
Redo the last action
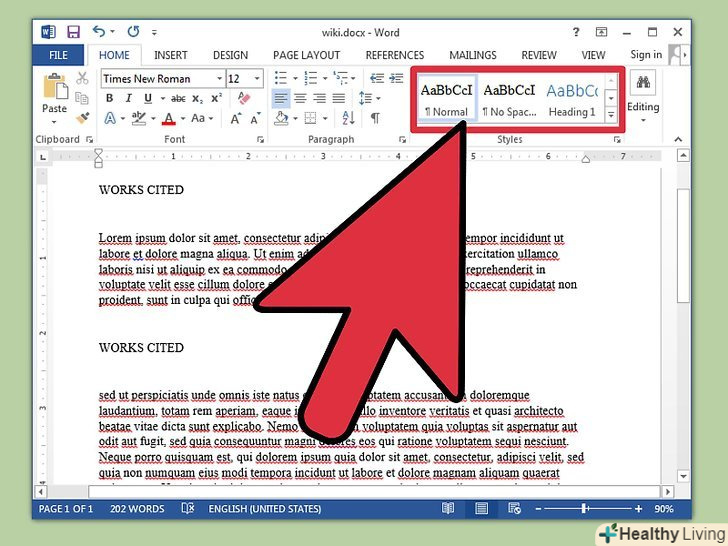(133, 32)
